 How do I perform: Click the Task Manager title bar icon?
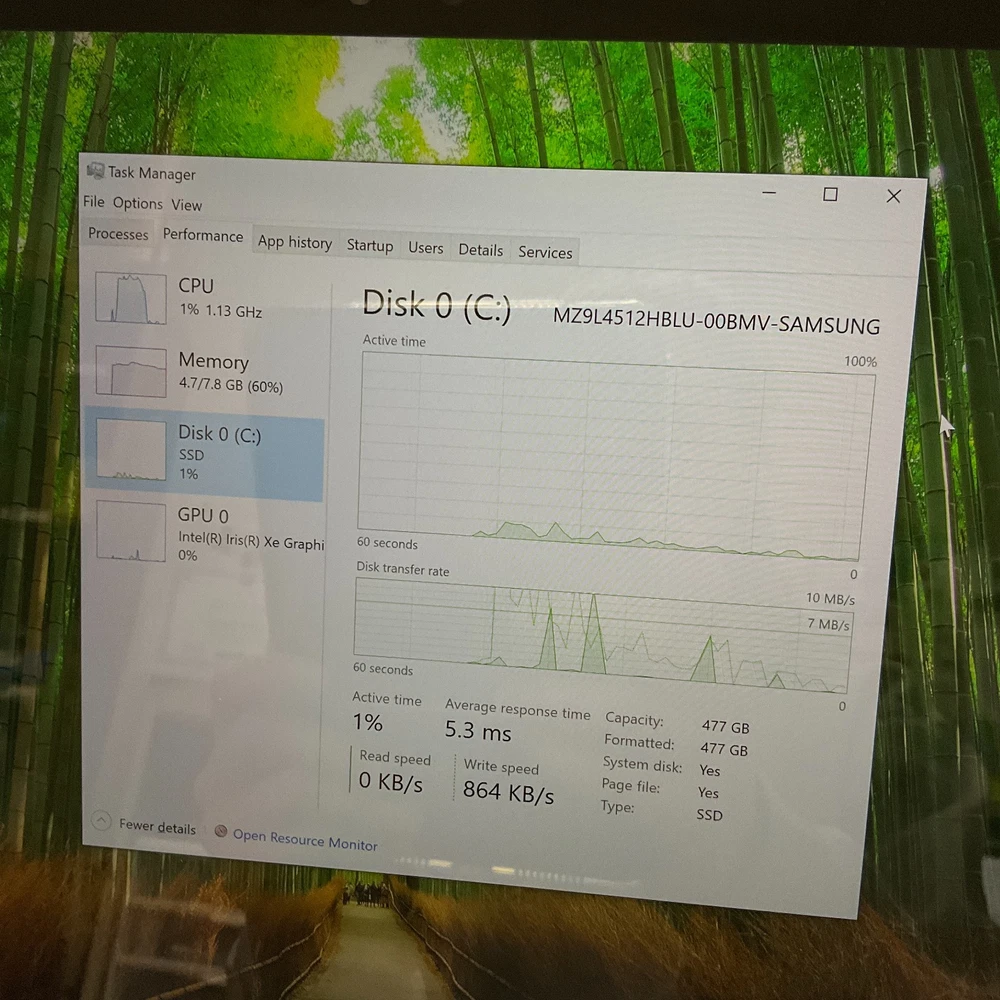(x=95, y=171)
